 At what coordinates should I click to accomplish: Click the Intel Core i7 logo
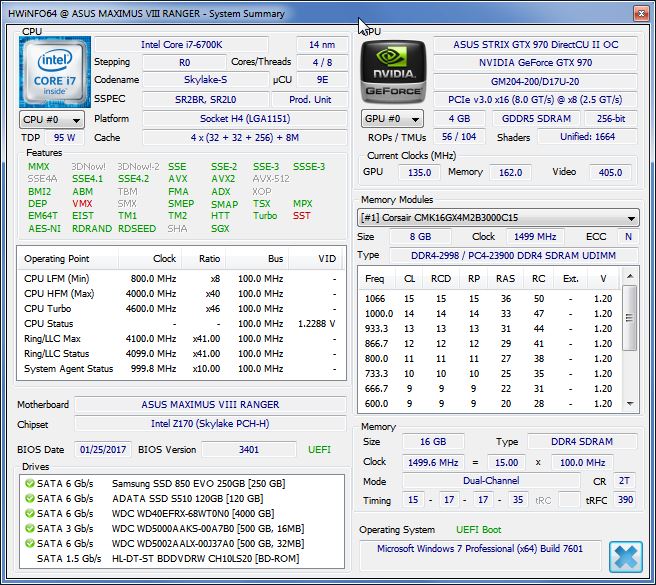(x=55, y=72)
